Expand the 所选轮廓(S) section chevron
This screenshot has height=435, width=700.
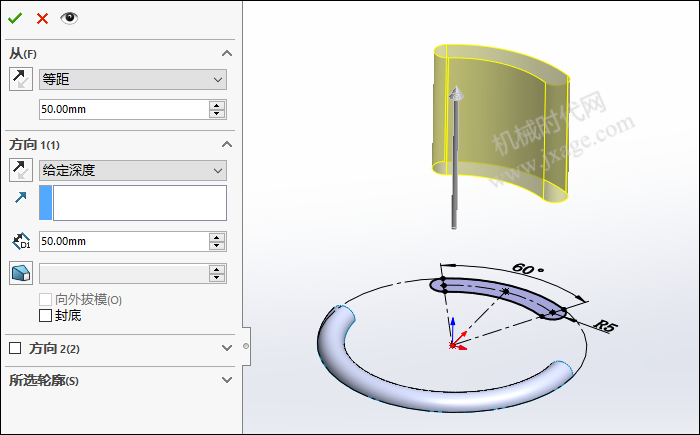(x=227, y=380)
